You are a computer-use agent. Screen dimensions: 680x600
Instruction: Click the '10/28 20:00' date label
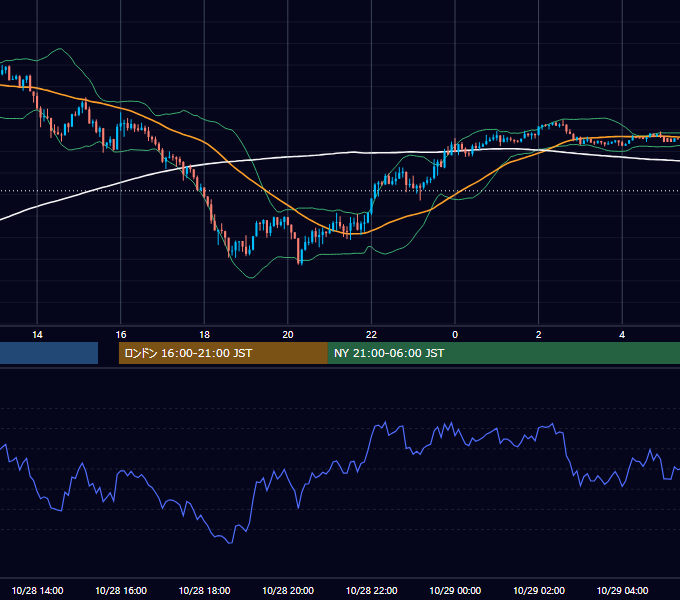click(x=288, y=590)
